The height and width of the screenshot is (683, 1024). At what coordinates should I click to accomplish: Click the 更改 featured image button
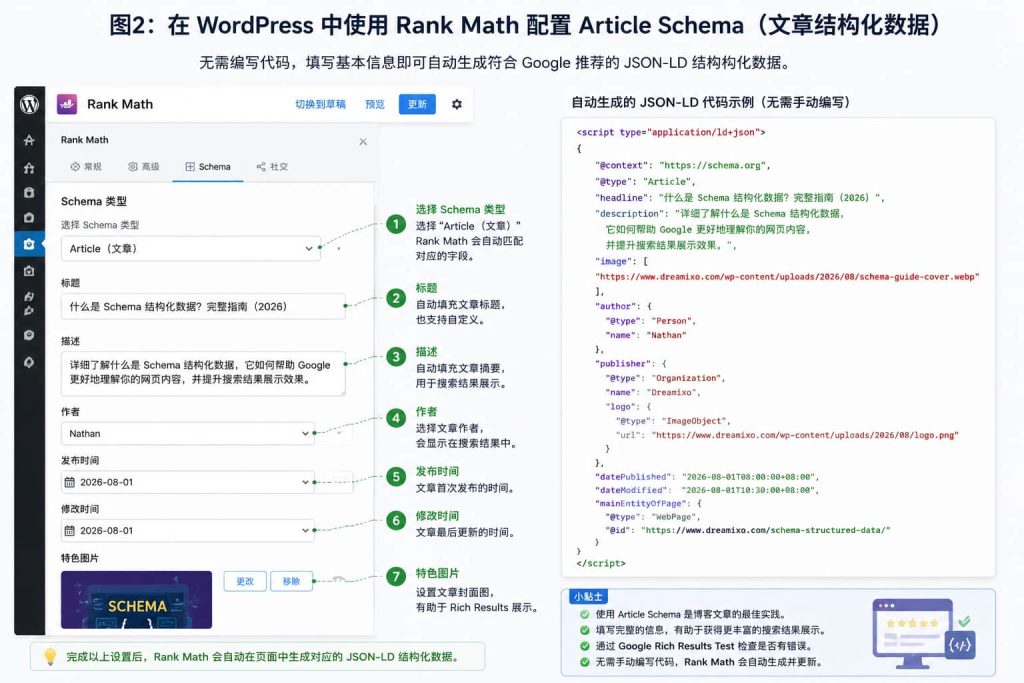click(245, 581)
